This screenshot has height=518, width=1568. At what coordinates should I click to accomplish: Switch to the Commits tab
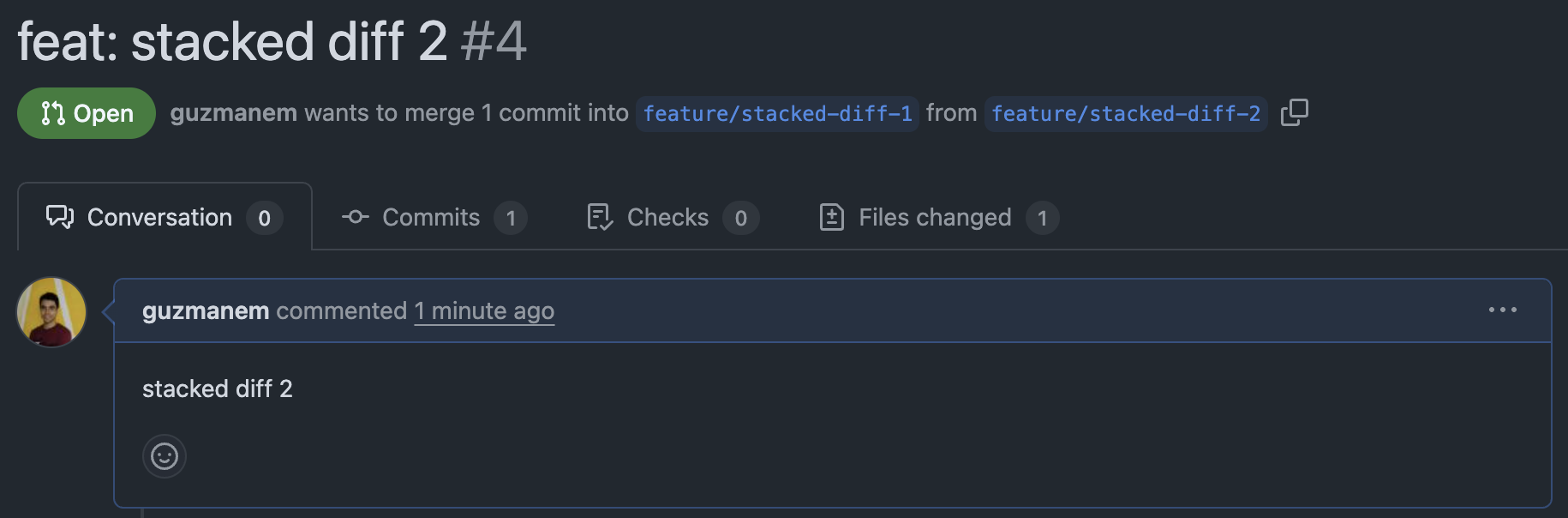[434, 217]
